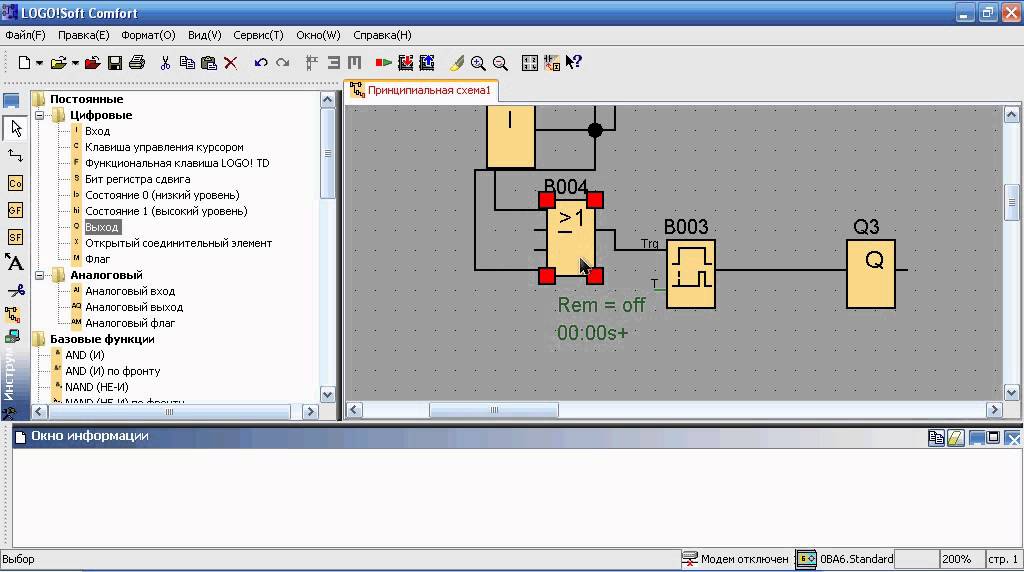Download program PC to LOGO
Image resolution: width=1024 pixels, height=572 pixels.
(406, 63)
